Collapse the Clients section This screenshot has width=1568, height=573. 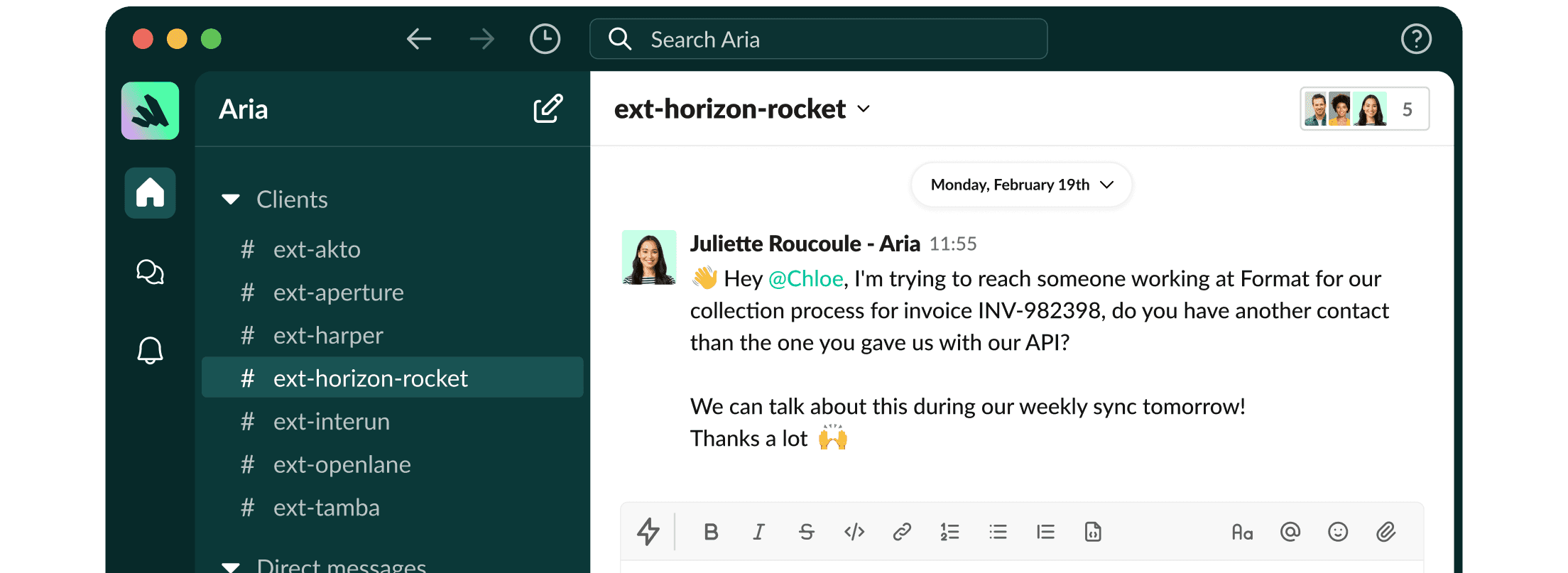coord(231,200)
